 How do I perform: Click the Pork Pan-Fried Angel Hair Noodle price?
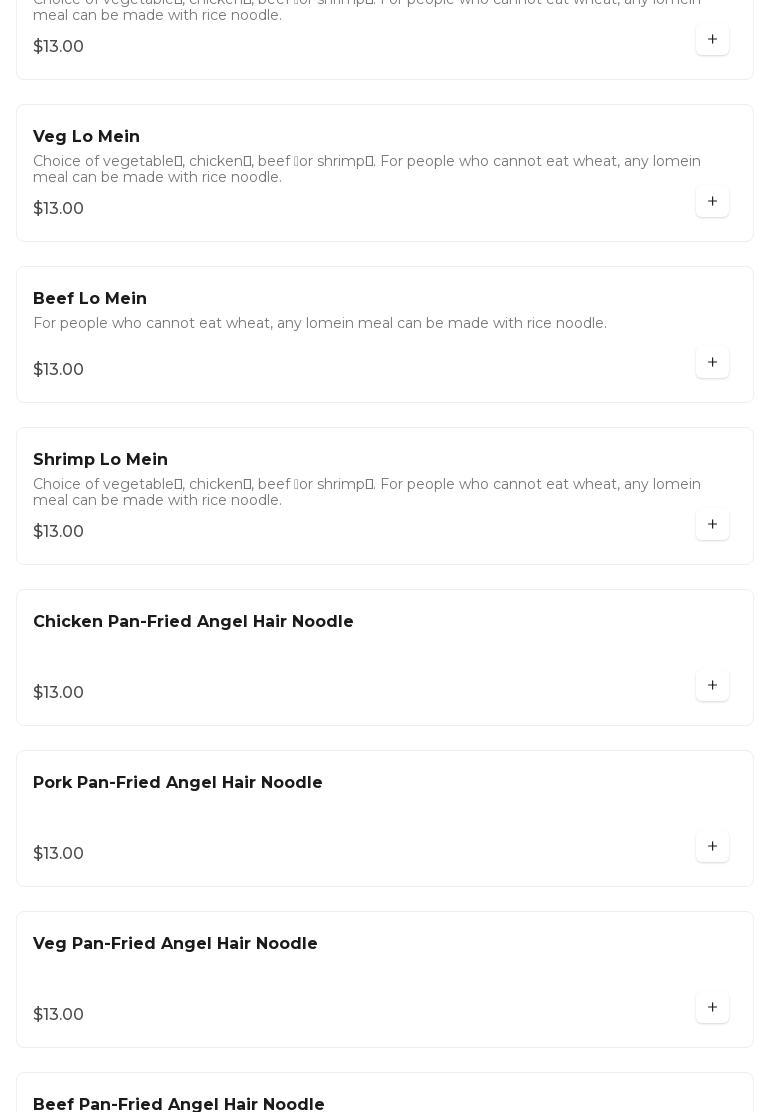coord(58,854)
